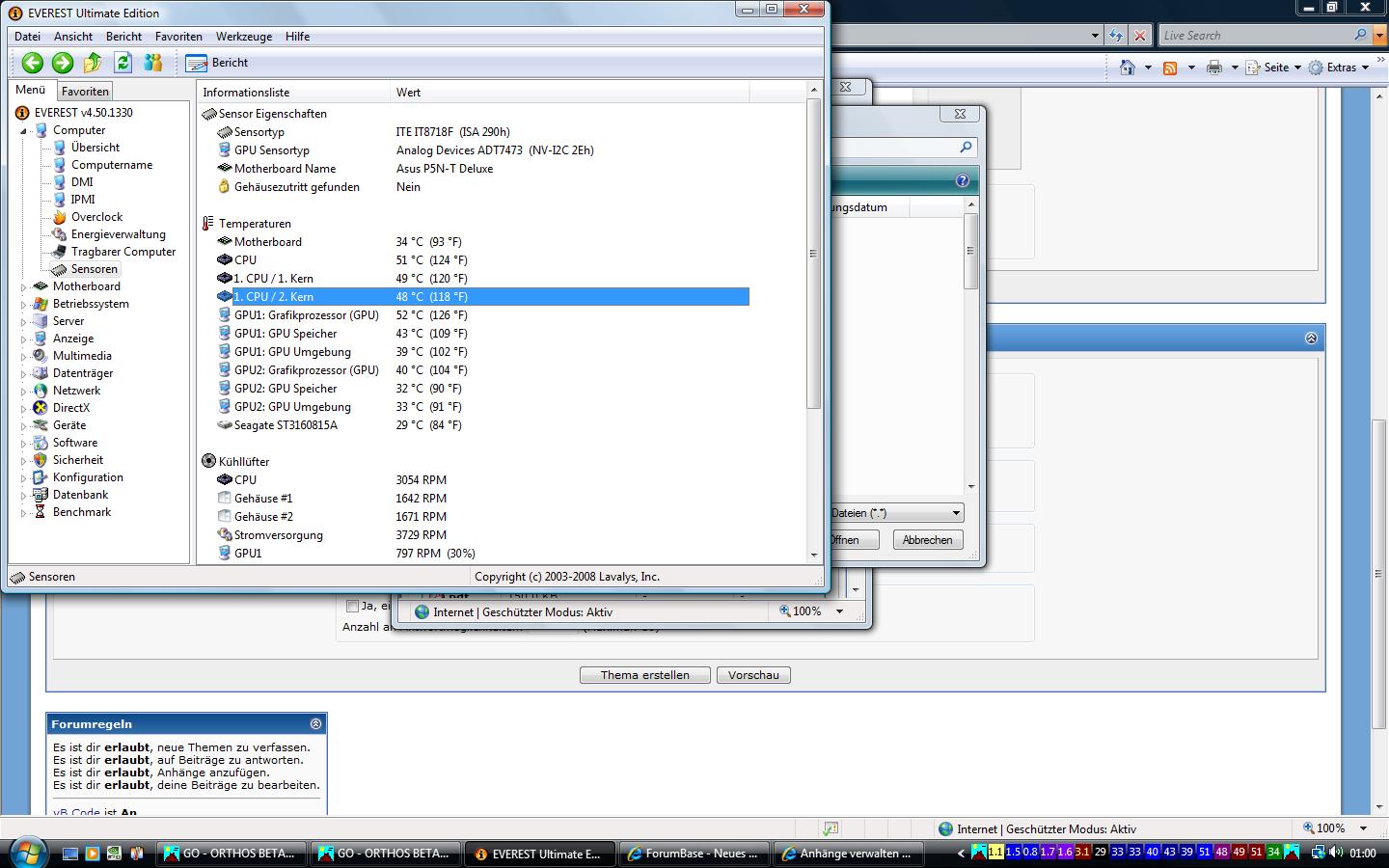This screenshot has height=868, width=1389.
Task: Select Sensoren in the tree
Action: coord(94,269)
